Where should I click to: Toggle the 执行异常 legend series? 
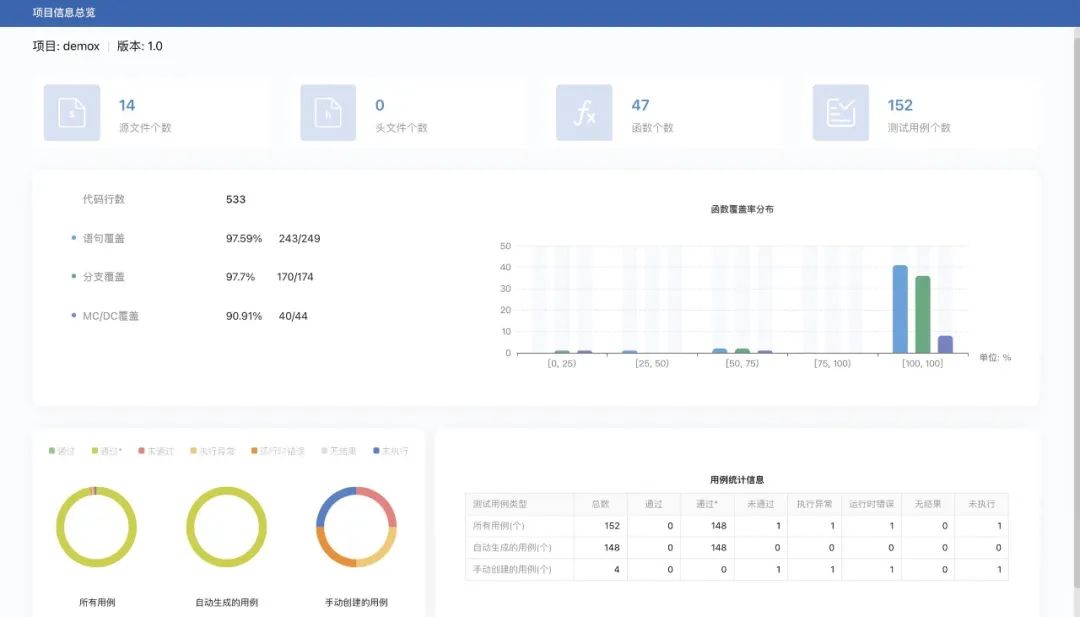212,451
